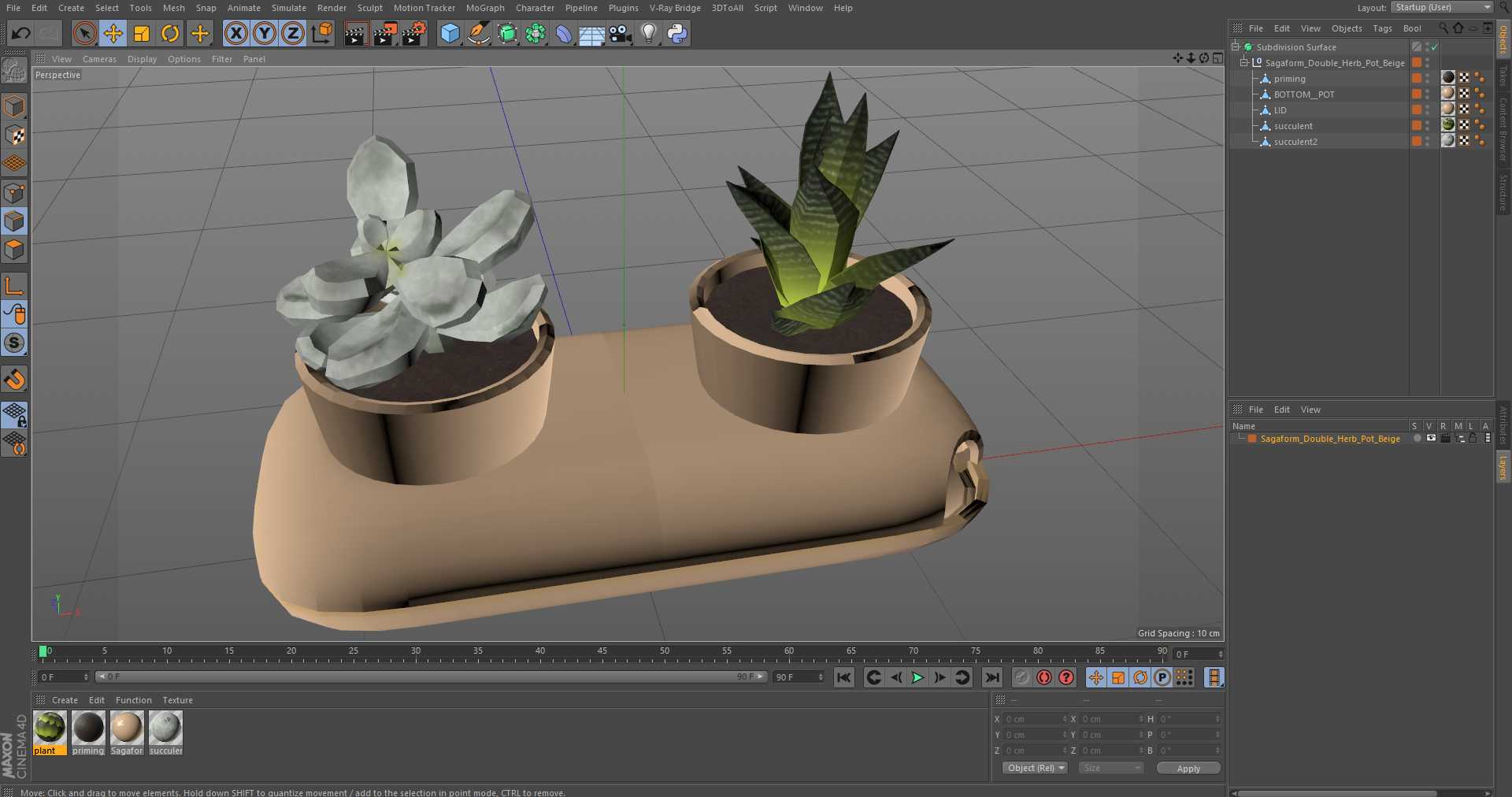
Task: Select the Rotate tool
Action: click(x=170, y=33)
